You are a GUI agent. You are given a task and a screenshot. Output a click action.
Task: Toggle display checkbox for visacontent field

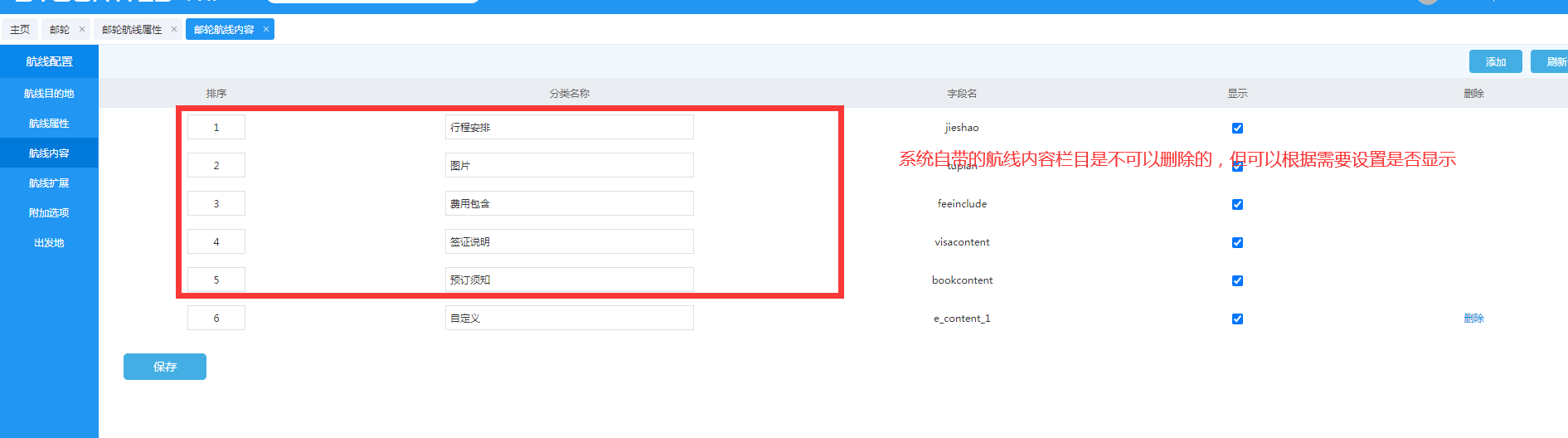click(1237, 242)
